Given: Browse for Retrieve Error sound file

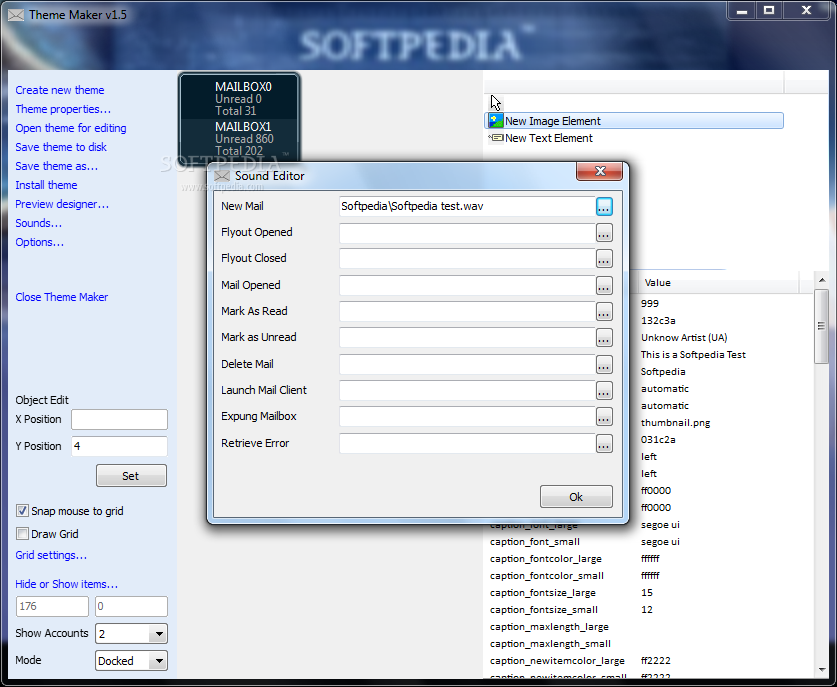Looking at the screenshot, I should pos(604,444).
